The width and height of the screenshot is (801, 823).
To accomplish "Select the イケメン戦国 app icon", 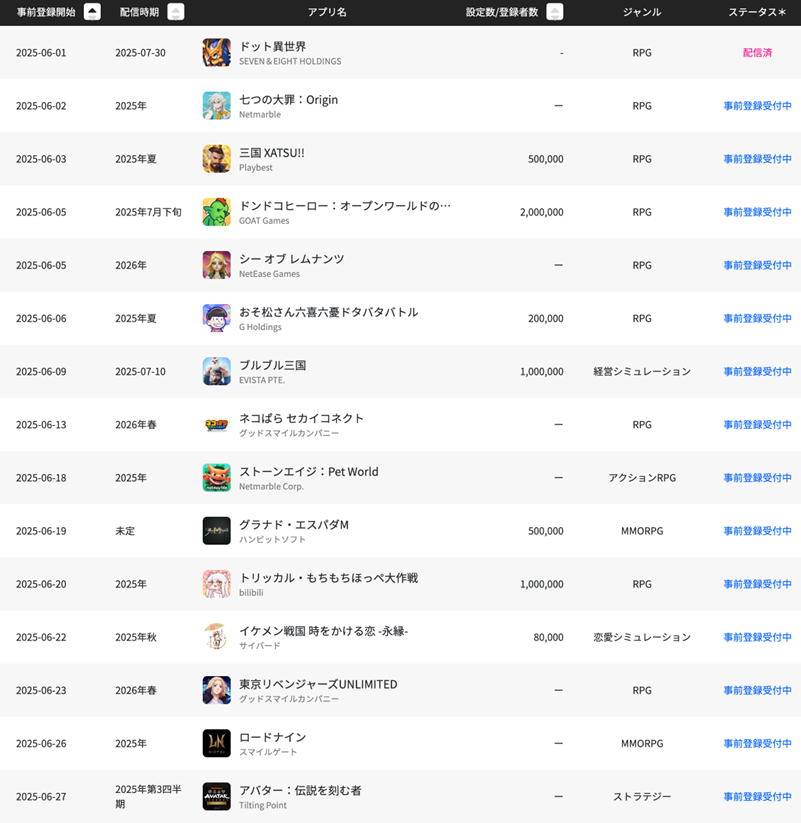I will [217, 637].
